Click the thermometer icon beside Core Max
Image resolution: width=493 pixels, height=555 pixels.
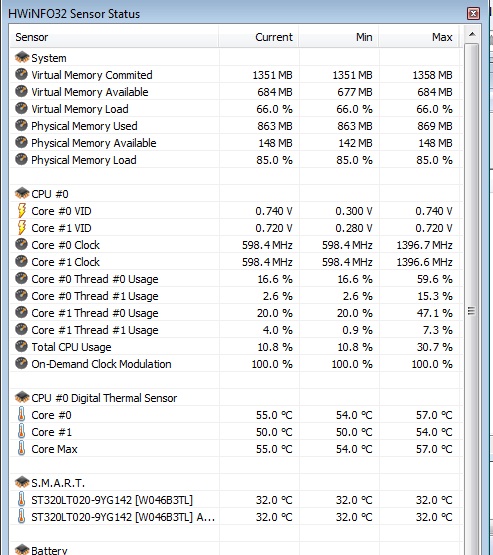22,448
